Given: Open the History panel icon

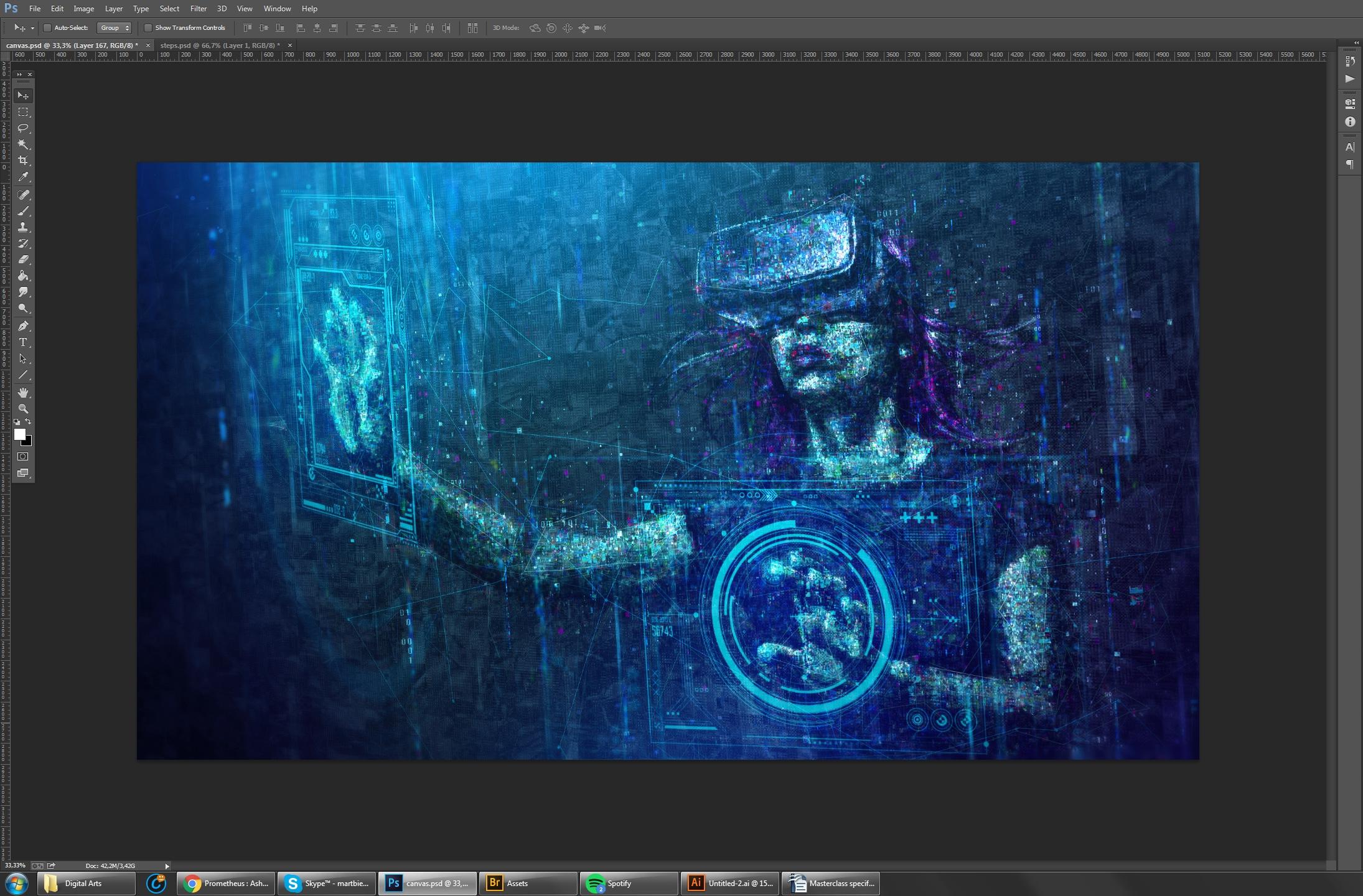Looking at the screenshot, I should tap(1349, 61).
